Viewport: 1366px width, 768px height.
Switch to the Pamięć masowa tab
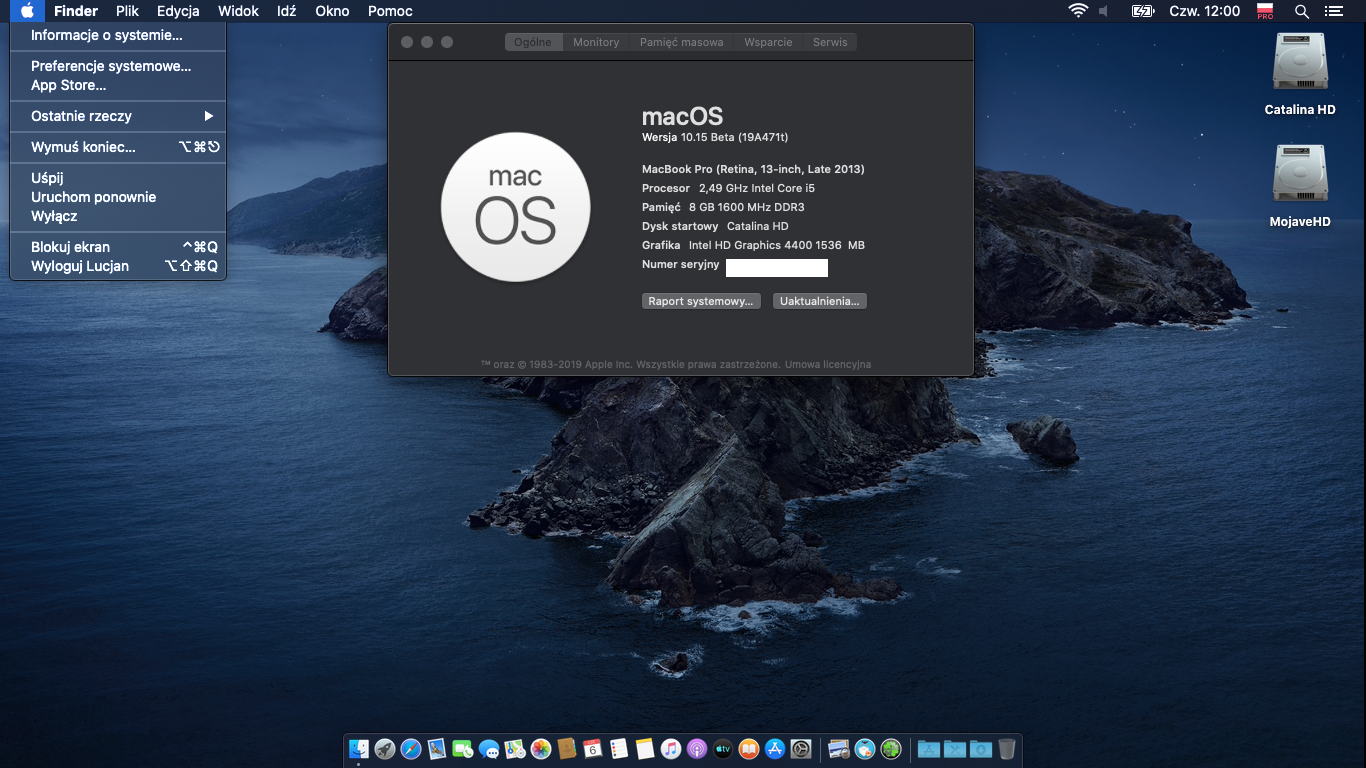click(x=681, y=42)
